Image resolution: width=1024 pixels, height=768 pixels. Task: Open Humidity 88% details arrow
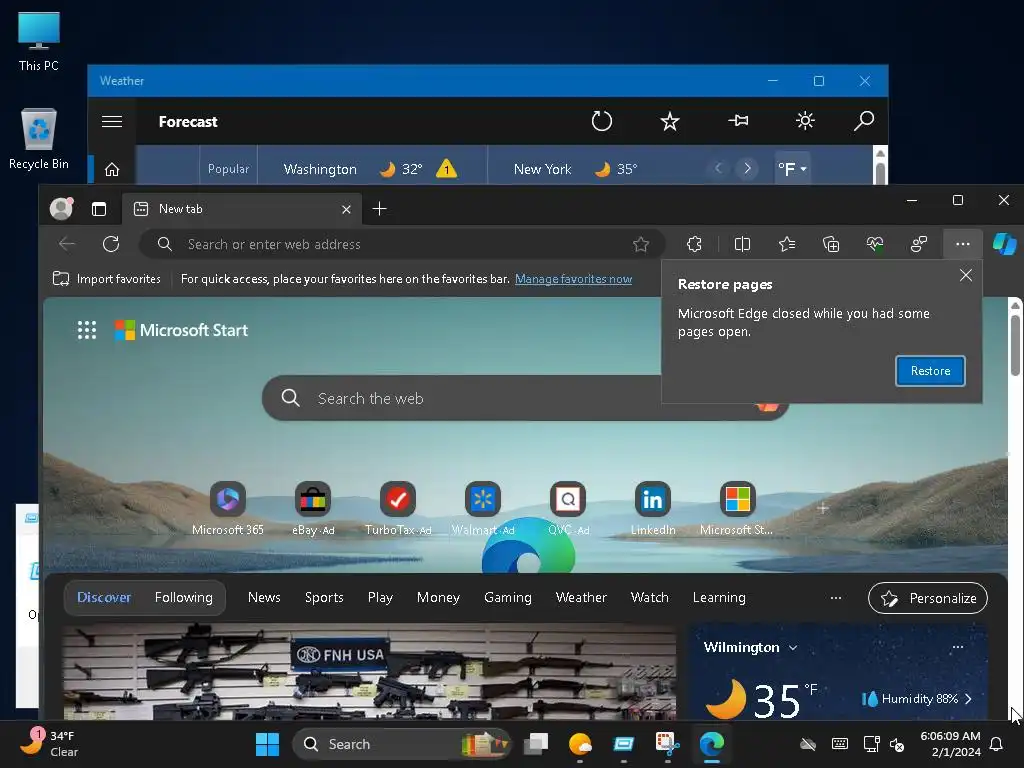point(968,699)
